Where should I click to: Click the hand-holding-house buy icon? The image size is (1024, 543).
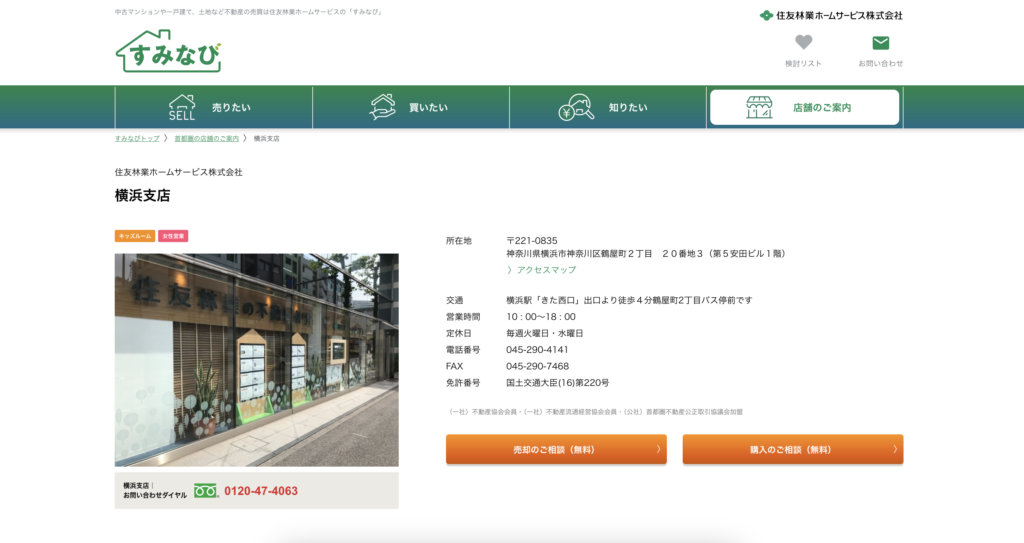pyautogui.click(x=382, y=107)
